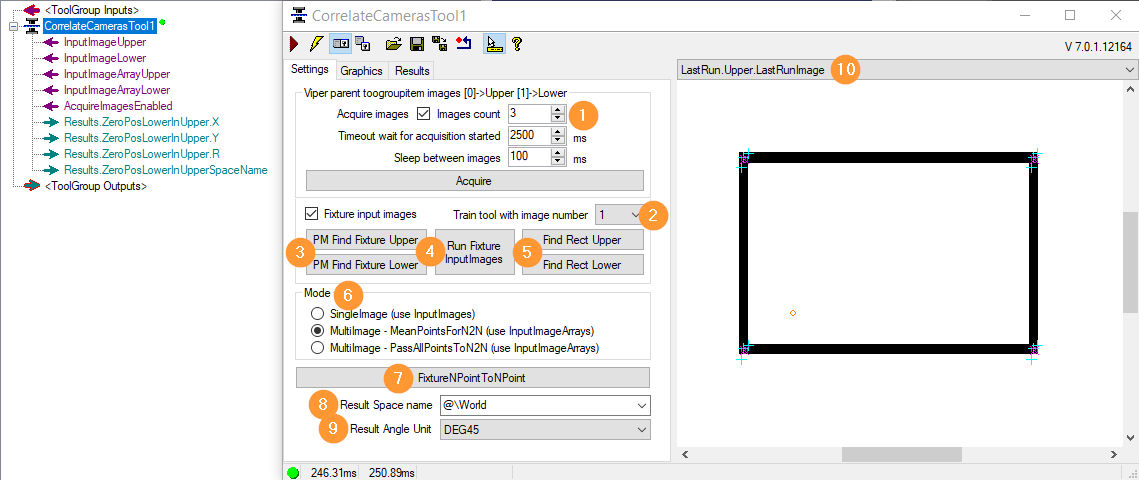Viewport: 1139px width, 480px height.
Task: Click the reset icon with red dot
Action: coord(463,44)
